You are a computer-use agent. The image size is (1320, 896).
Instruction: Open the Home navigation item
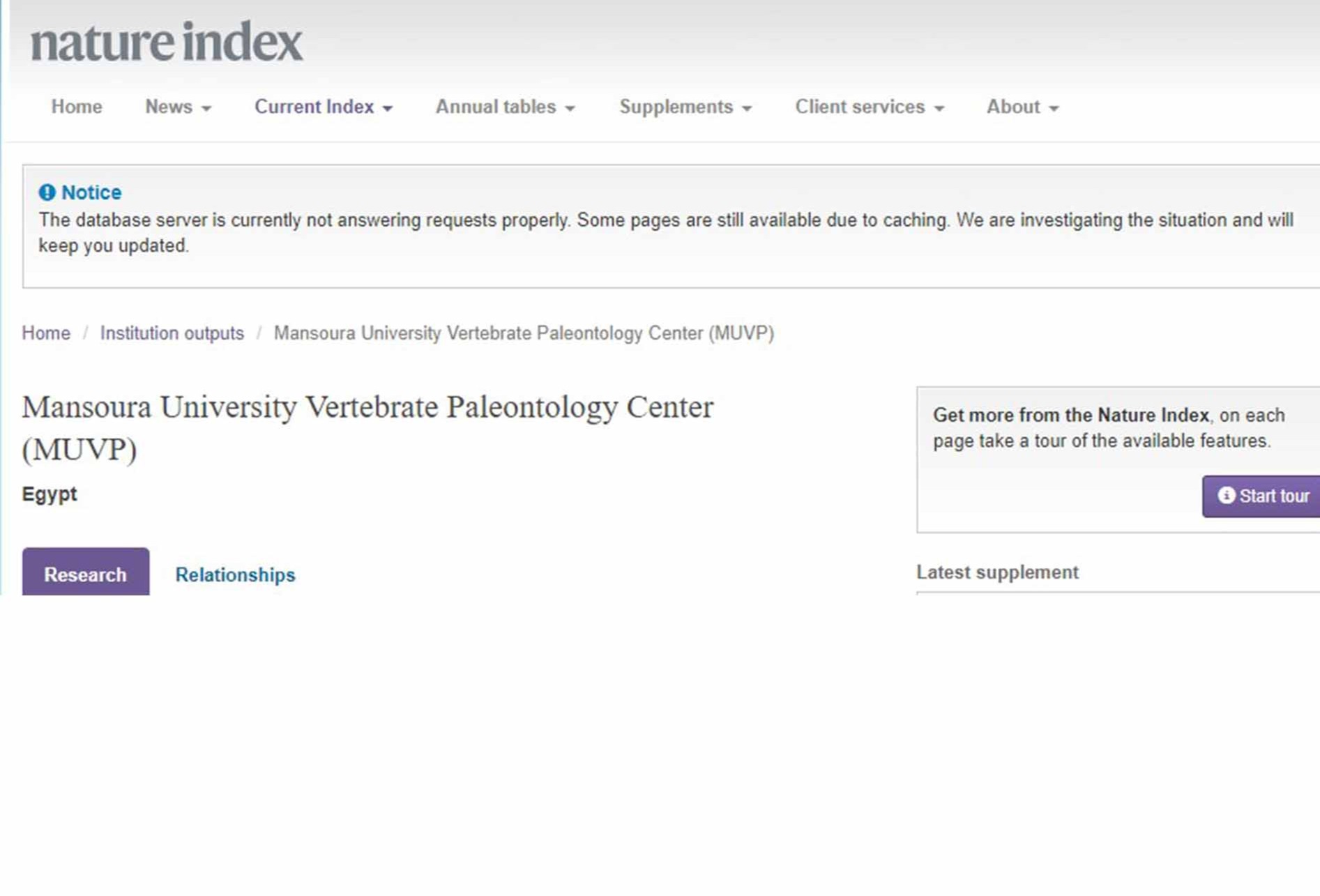pyautogui.click(x=77, y=107)
